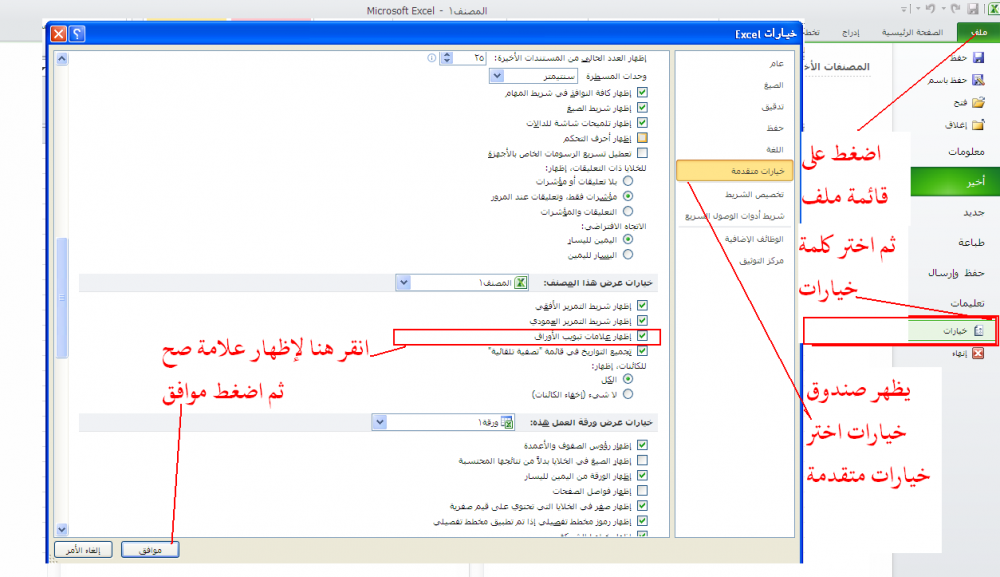Screen dimensions: 1000x577
Task: Toggle 'إظهار رموز مخطط تفصيلي' checkbox
Action: coord(642,521)
